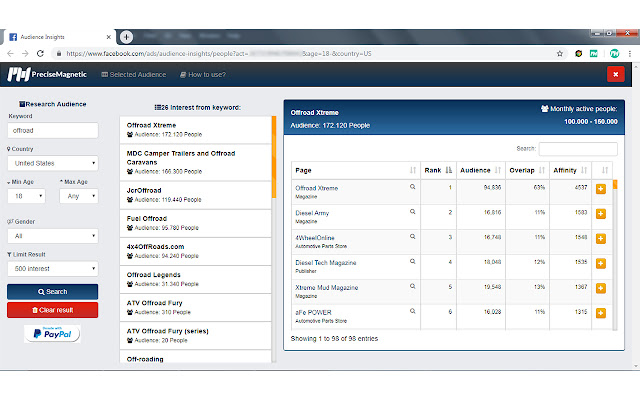Click the blue Search button
Viewport: 640px width, 400px height.
[53, 291]
